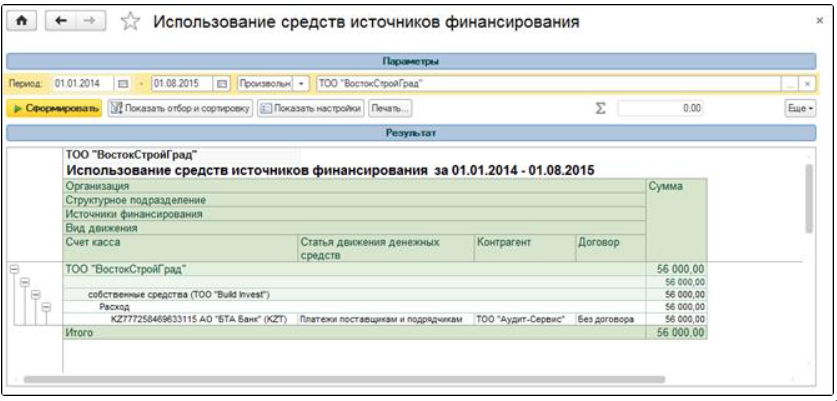Select the Организация header cell
The height and width of the screenshot is (401, 837).
pyautogui.click(x=354, y=186)
